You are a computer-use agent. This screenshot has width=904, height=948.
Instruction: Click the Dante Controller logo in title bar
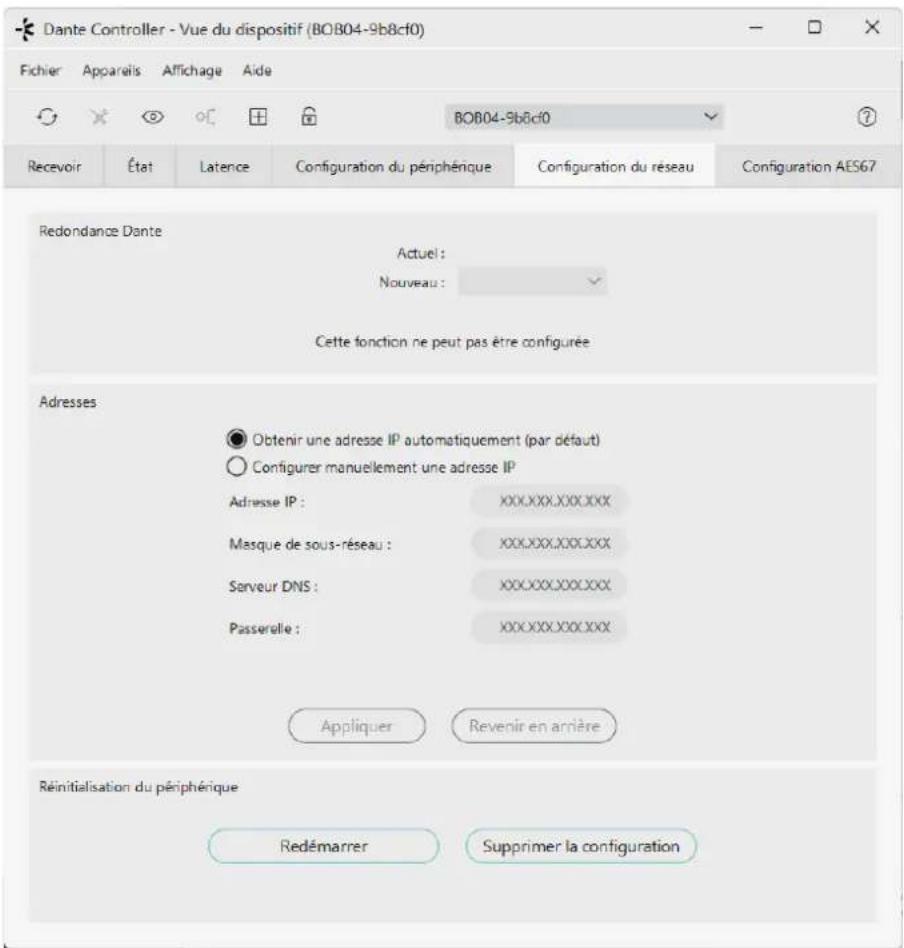(25, 29)
